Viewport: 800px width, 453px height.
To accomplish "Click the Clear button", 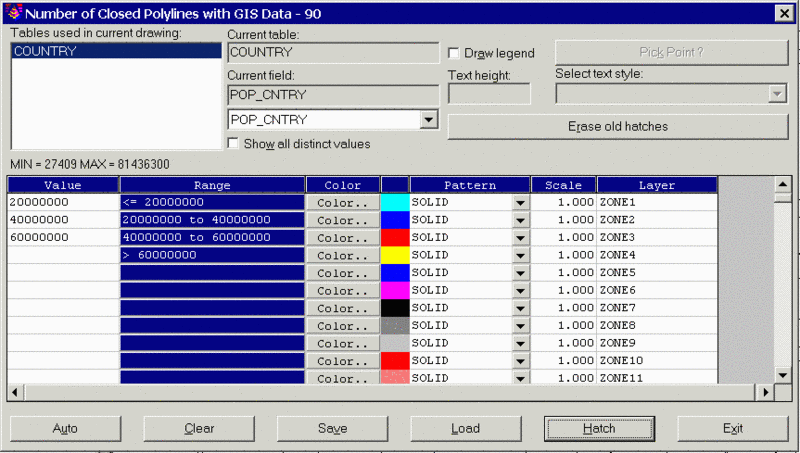I will pyautogui.click(x=199, y=429).
